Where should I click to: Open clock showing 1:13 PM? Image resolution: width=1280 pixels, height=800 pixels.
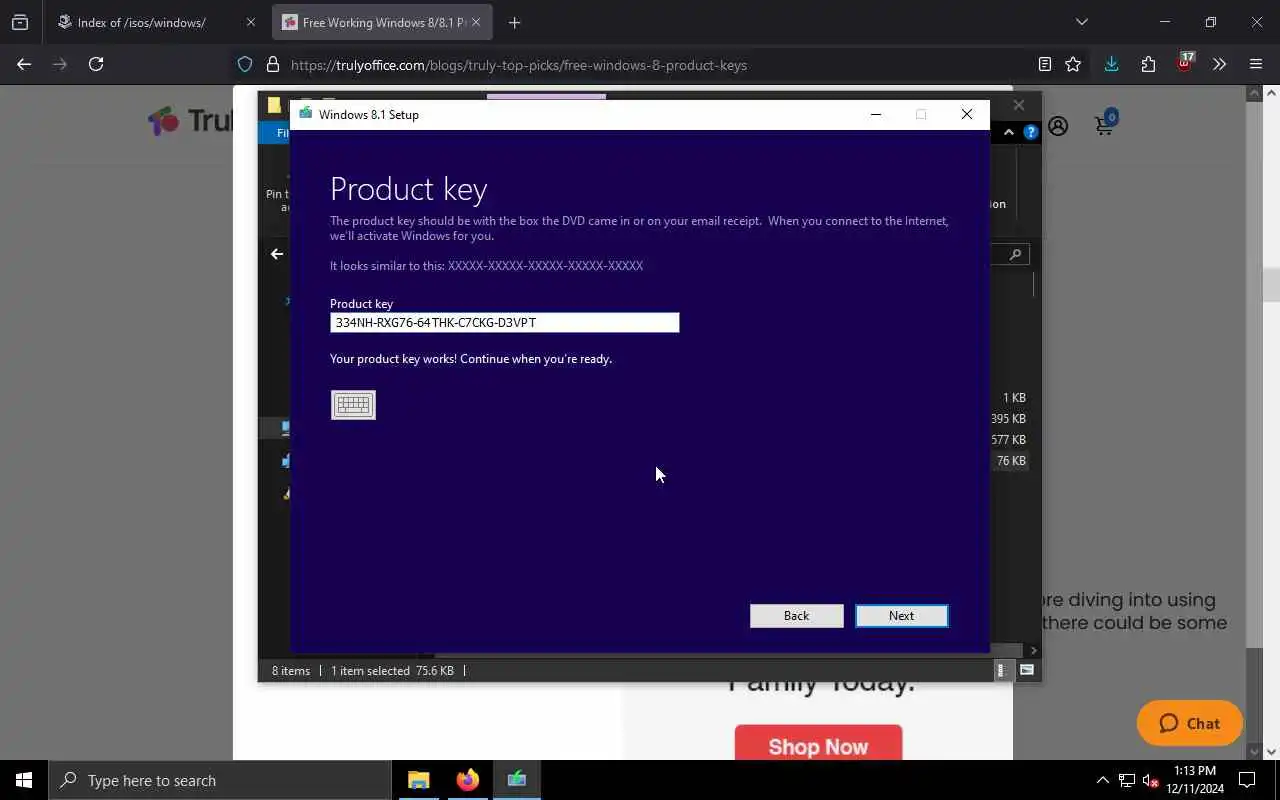pos(1194,780)
